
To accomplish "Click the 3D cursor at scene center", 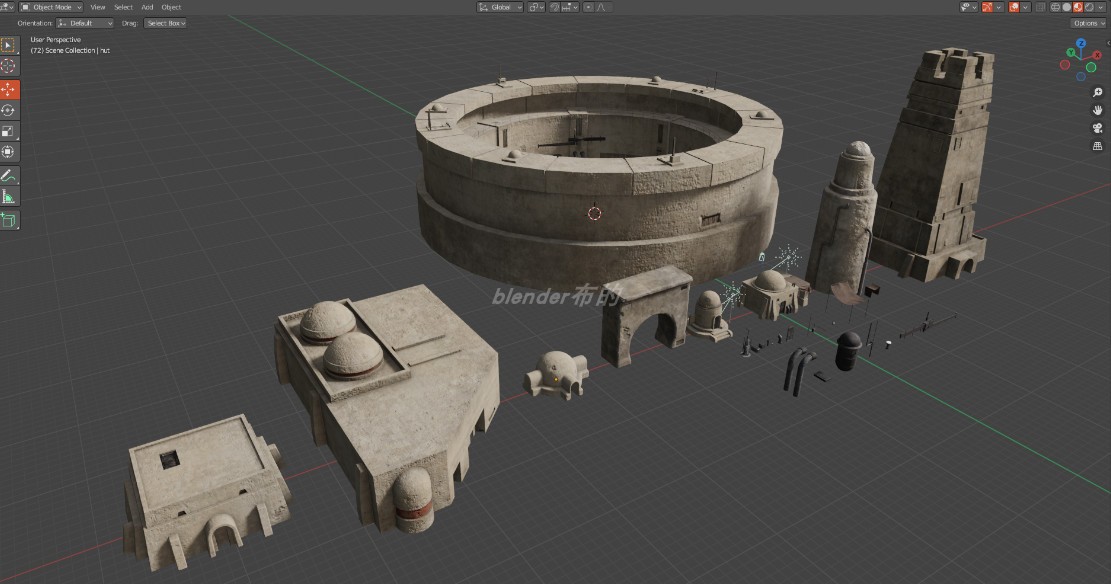I will pyautogui.click(x=594, y=213).
